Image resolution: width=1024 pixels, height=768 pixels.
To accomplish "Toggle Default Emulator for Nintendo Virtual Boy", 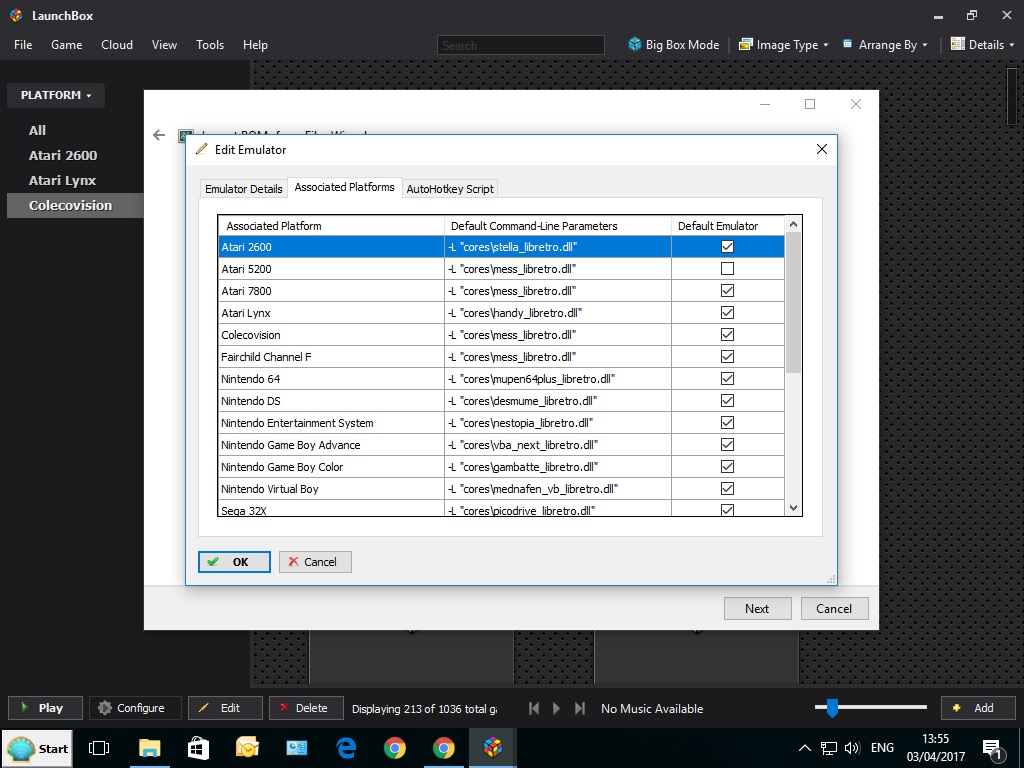I will point(727,488).
